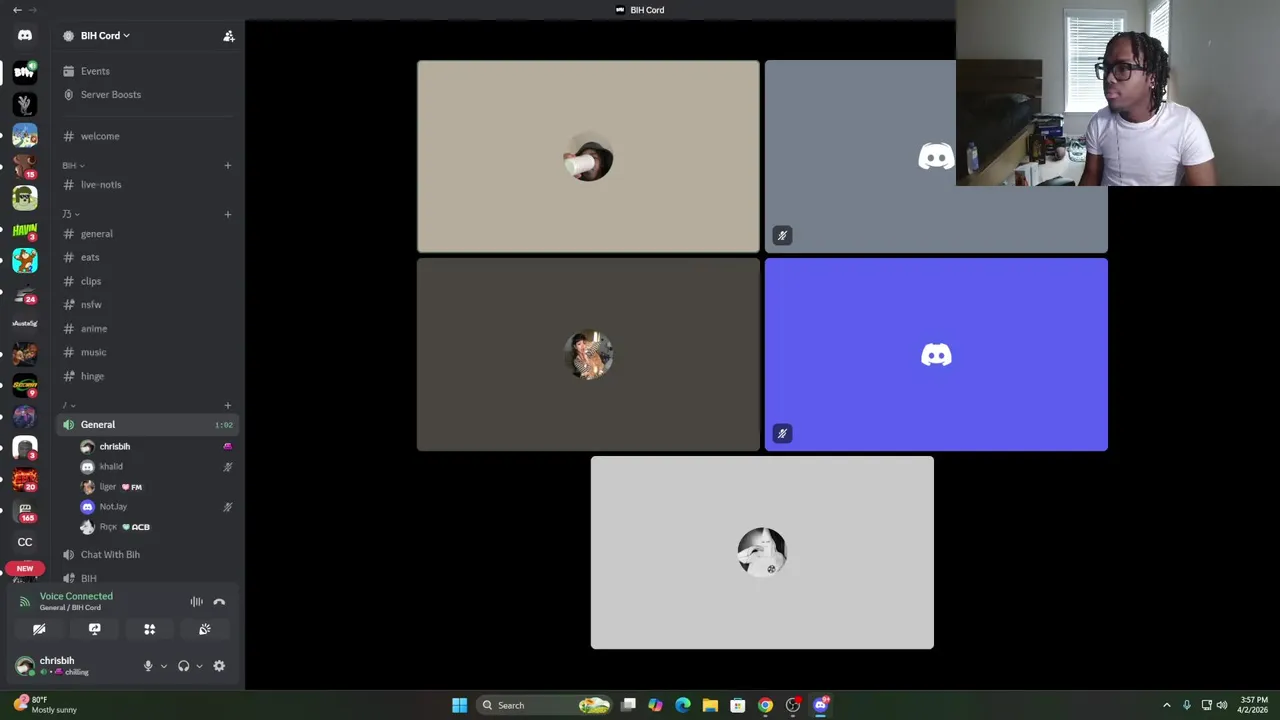
Task: Open Microsoft Edge from taskbar
Action: 683,705
